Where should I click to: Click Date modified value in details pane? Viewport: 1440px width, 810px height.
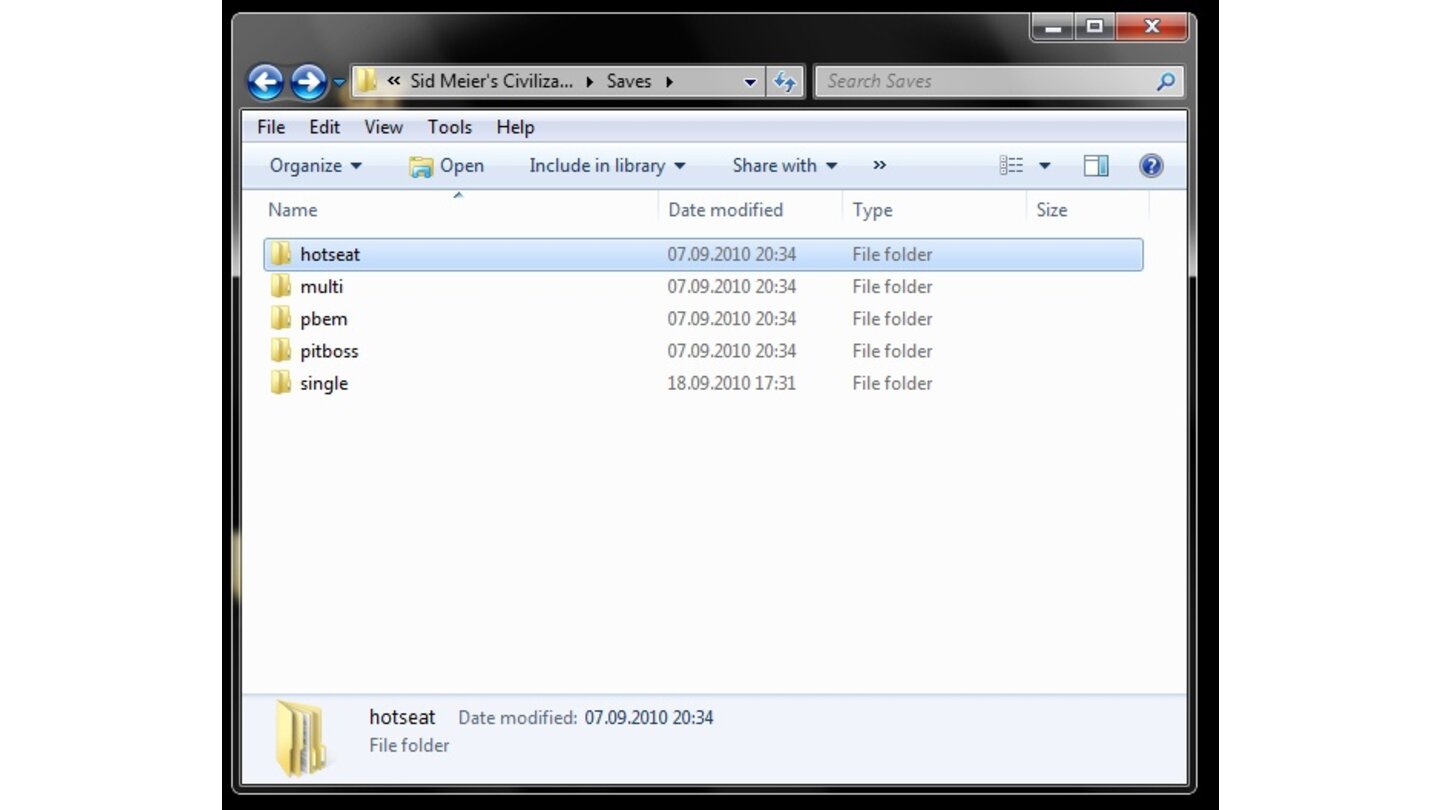(x=649, y=718)
